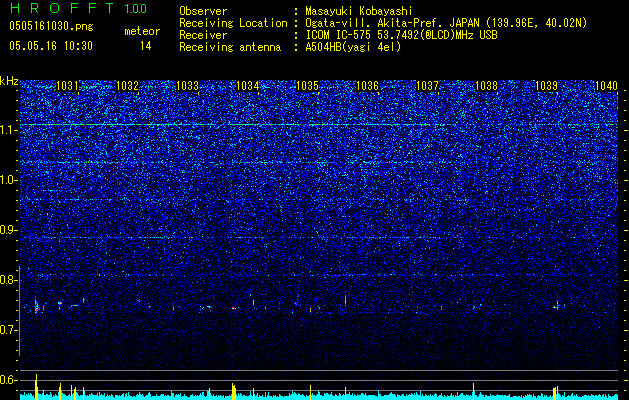Click the 1.1 kHz axis label

pyautogui.click(x=7, y=130)
